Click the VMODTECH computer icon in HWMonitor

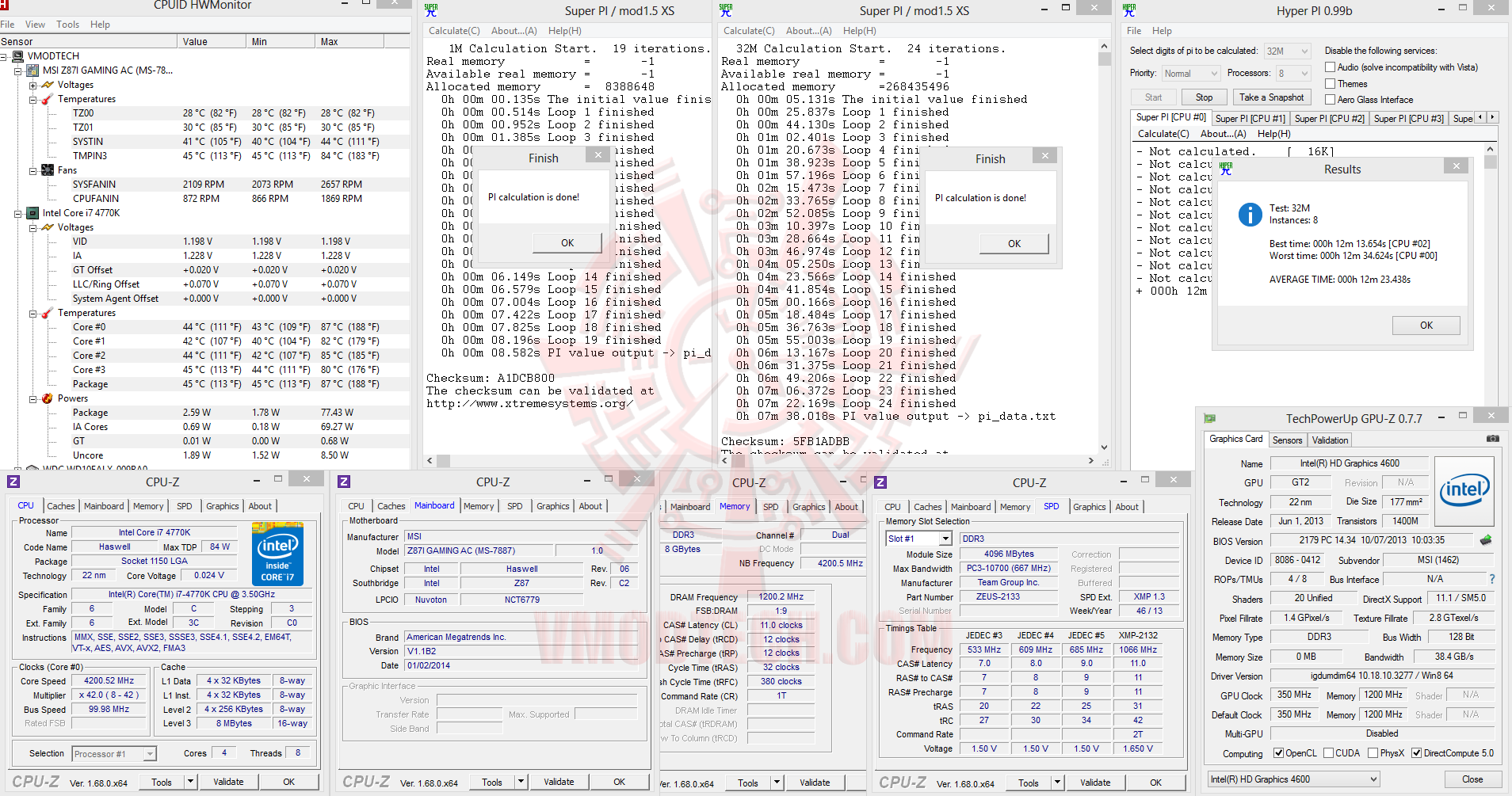tap(18, 56)
